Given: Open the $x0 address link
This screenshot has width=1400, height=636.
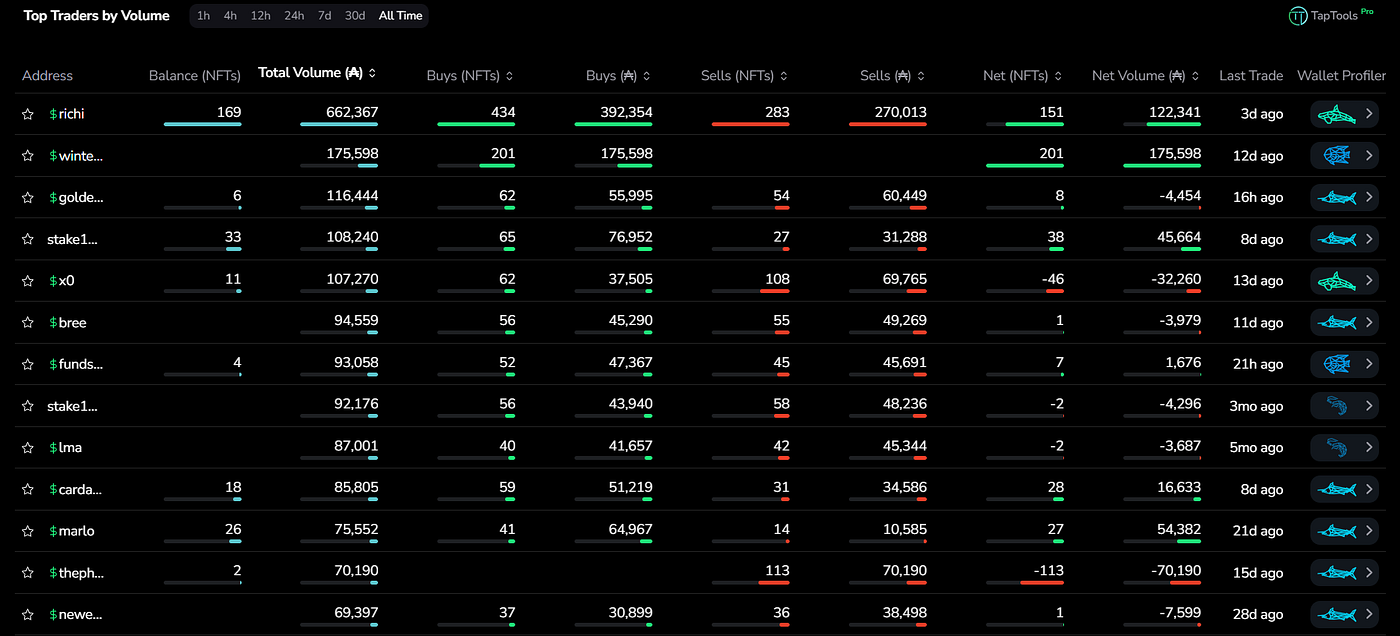Looking at the screenshot, I should (62, 281).
